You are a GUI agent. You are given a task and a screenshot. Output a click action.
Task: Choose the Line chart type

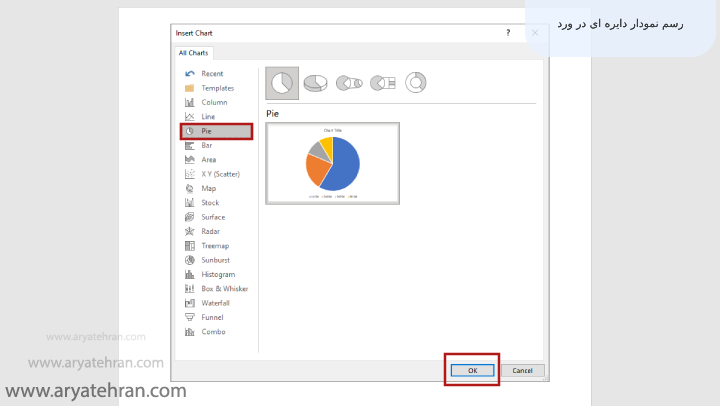(208, 116)
